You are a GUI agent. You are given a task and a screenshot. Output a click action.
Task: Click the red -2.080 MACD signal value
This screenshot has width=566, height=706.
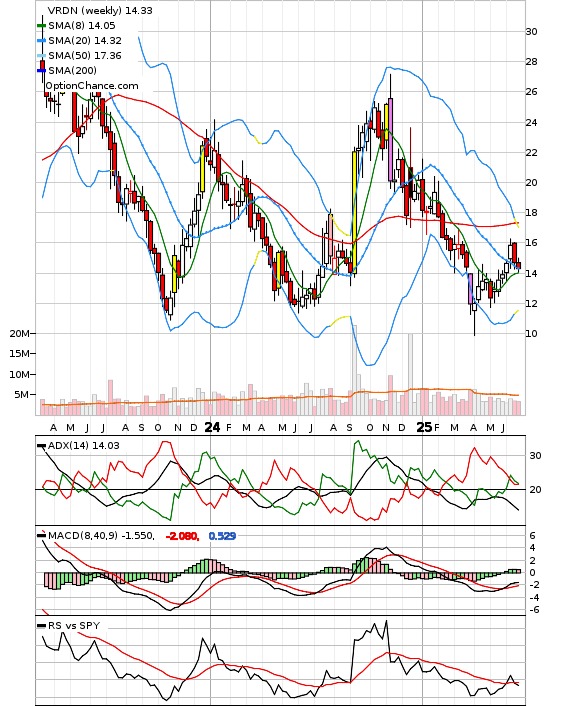(182, 536)
